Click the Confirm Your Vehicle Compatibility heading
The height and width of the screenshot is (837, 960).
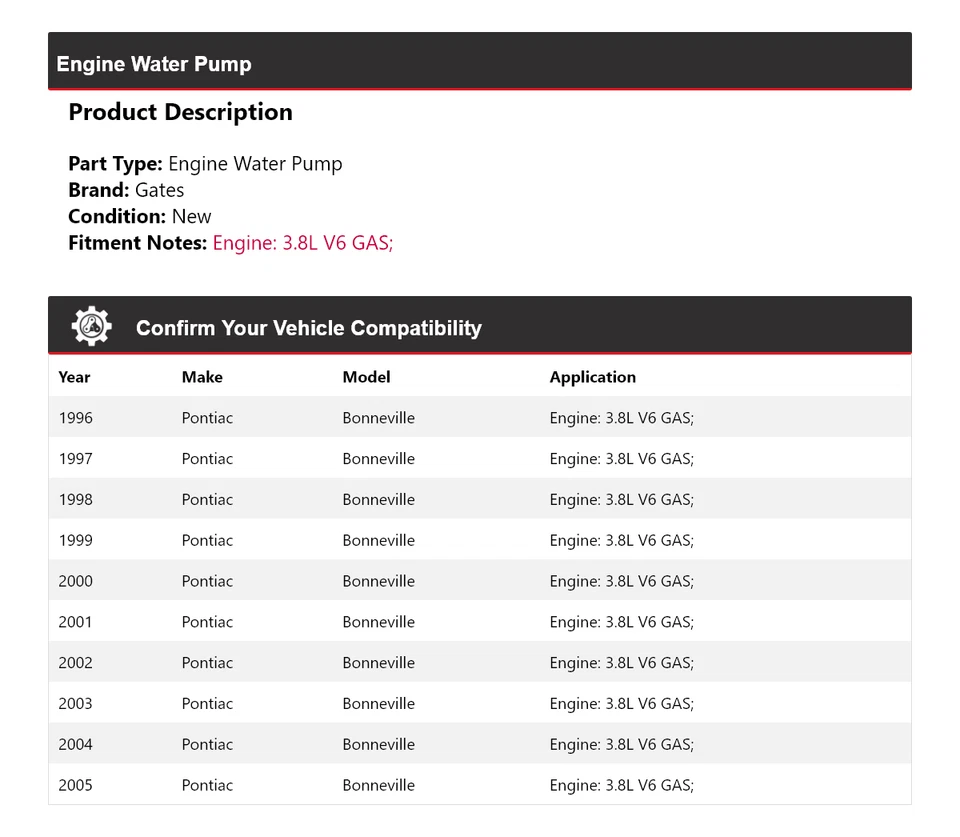tap(308, 328)
